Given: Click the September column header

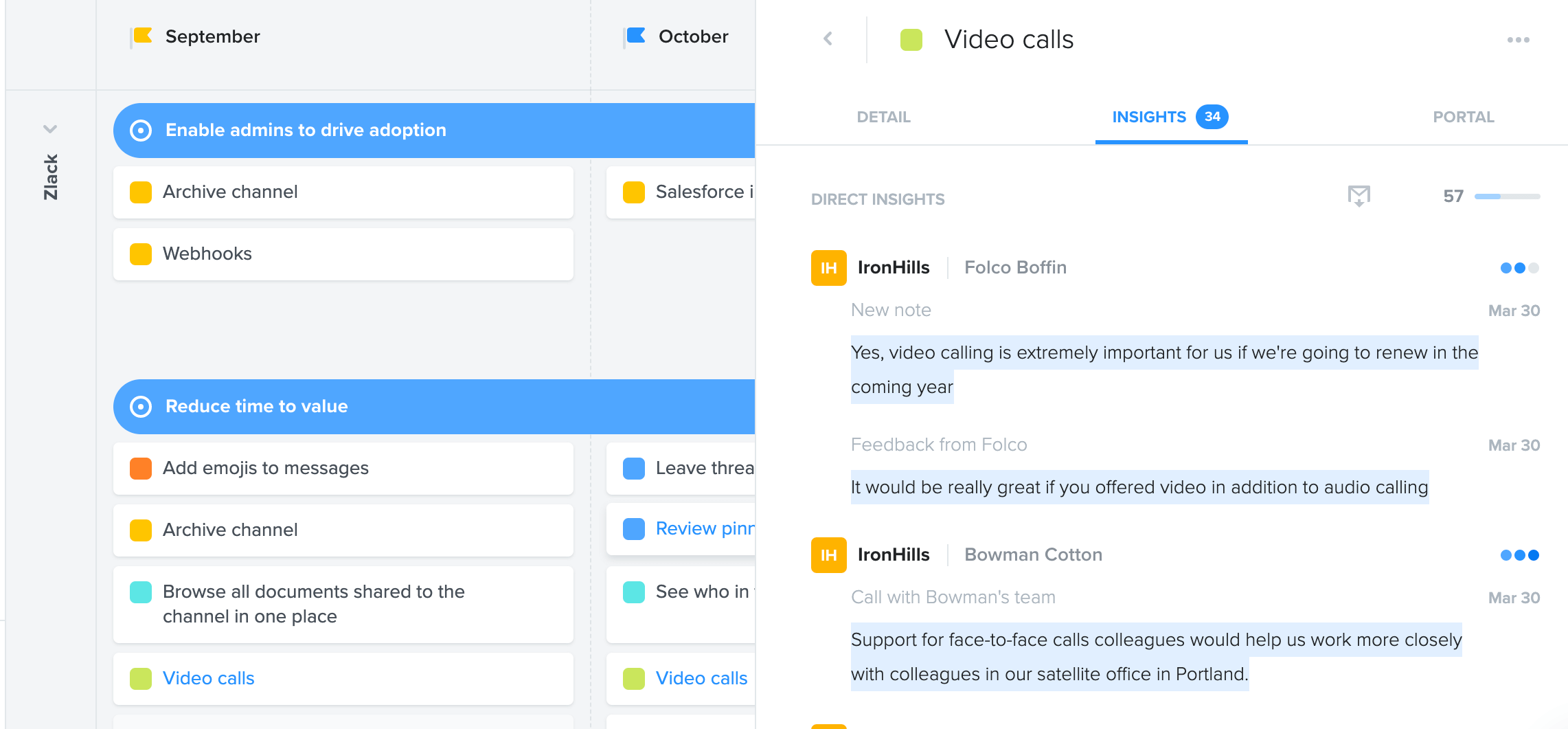Looking at the screenshot, I should [212, 36].
